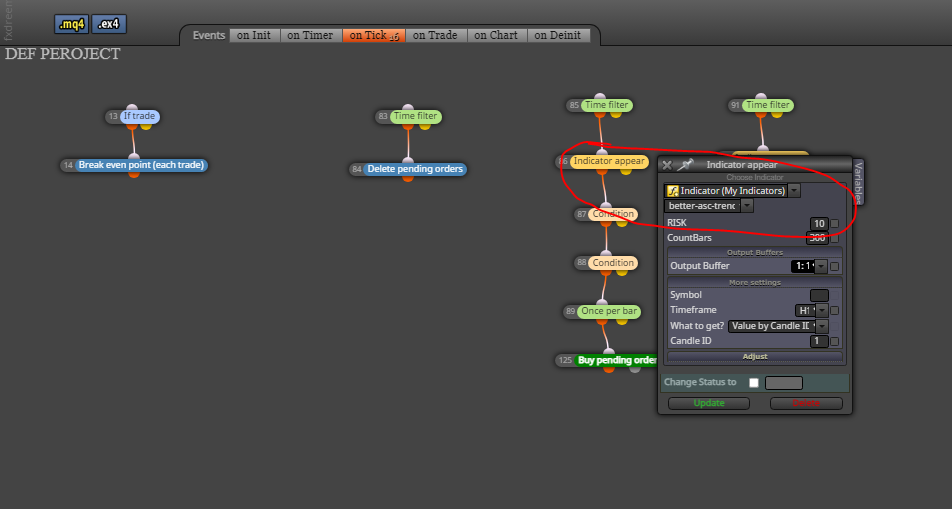Select the Once per bar block
This screenshot has width=952, height=509.
[x=609, y=311]
